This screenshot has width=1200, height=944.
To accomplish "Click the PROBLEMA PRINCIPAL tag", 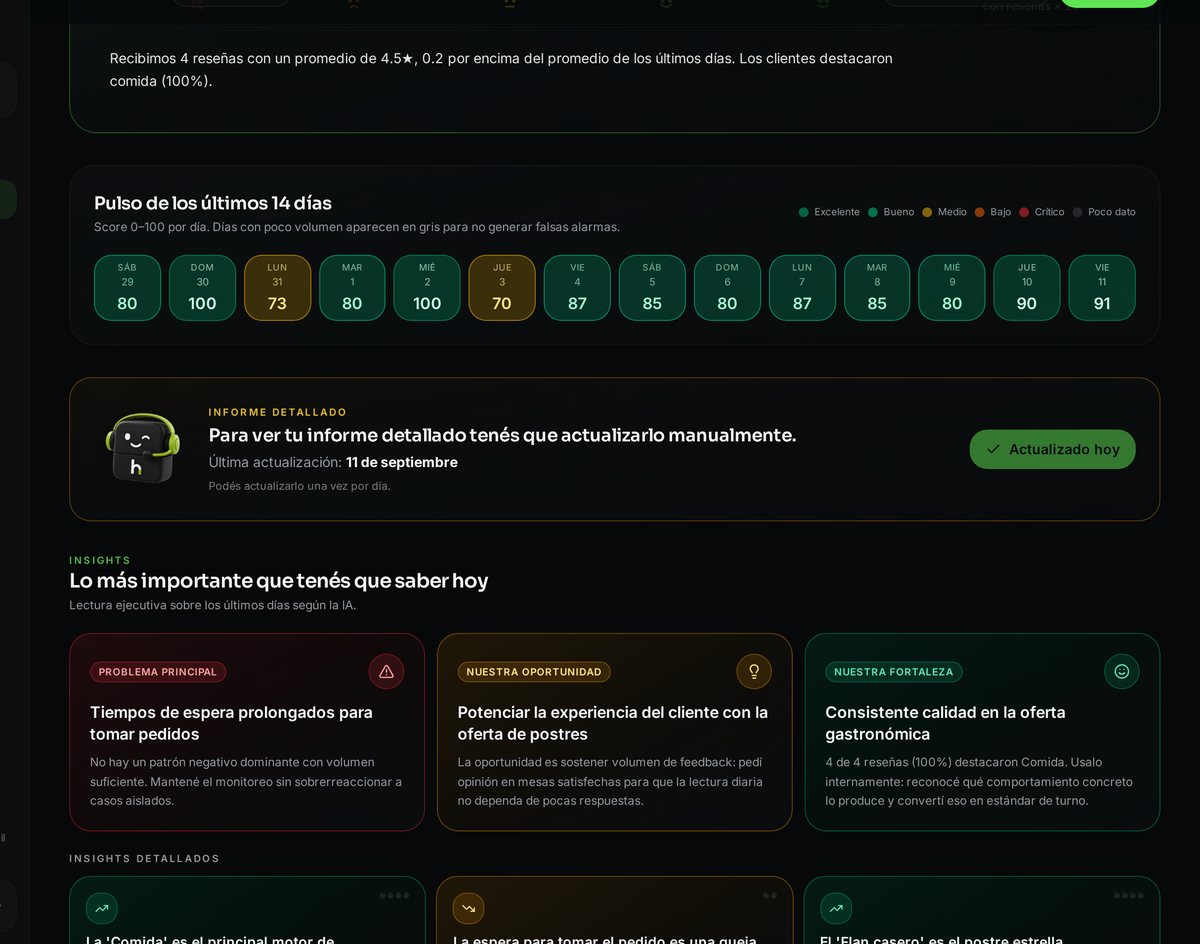I will (158, 672).
